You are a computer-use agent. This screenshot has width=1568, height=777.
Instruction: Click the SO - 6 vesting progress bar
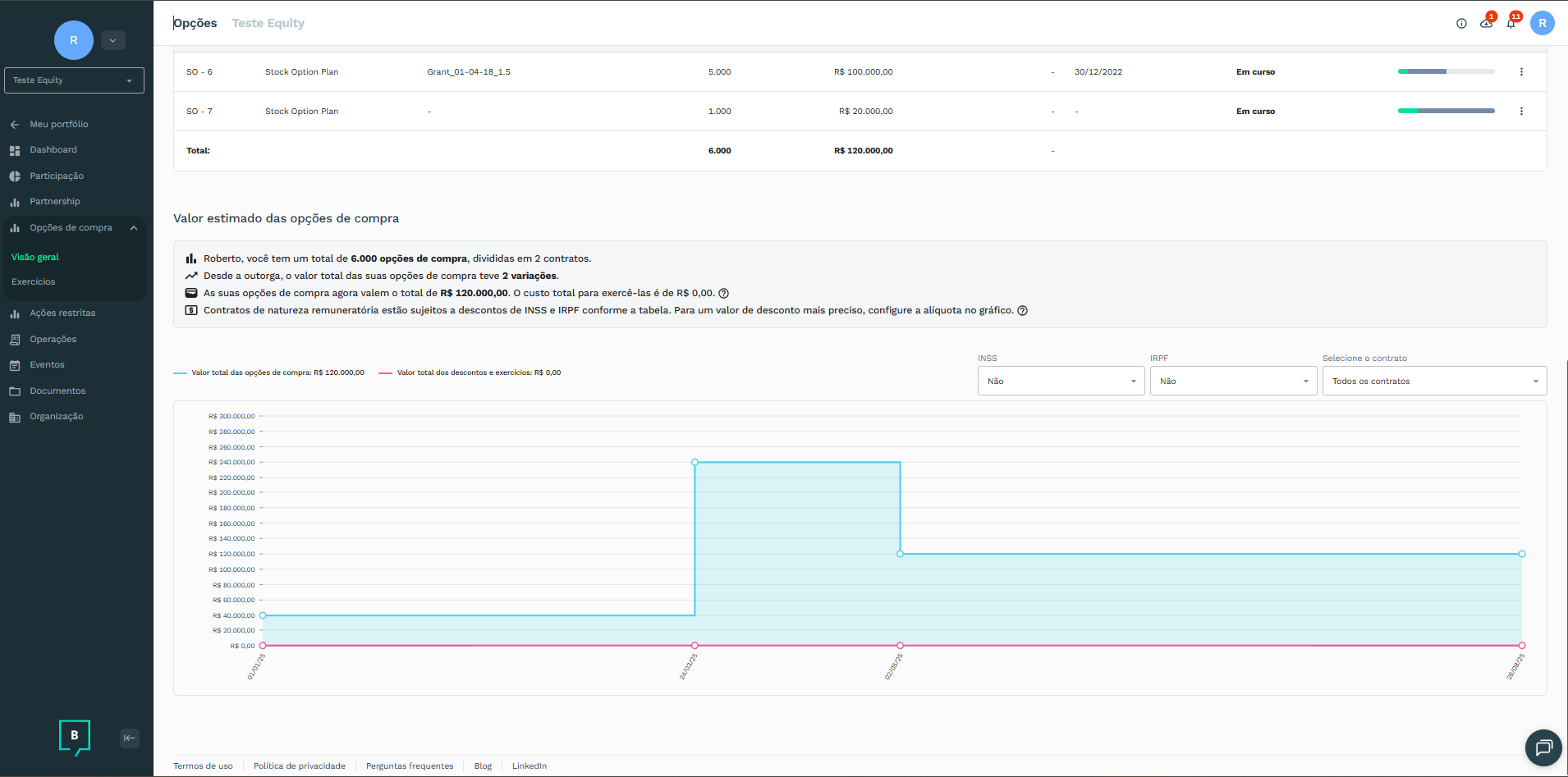[x=1446, y=72]
